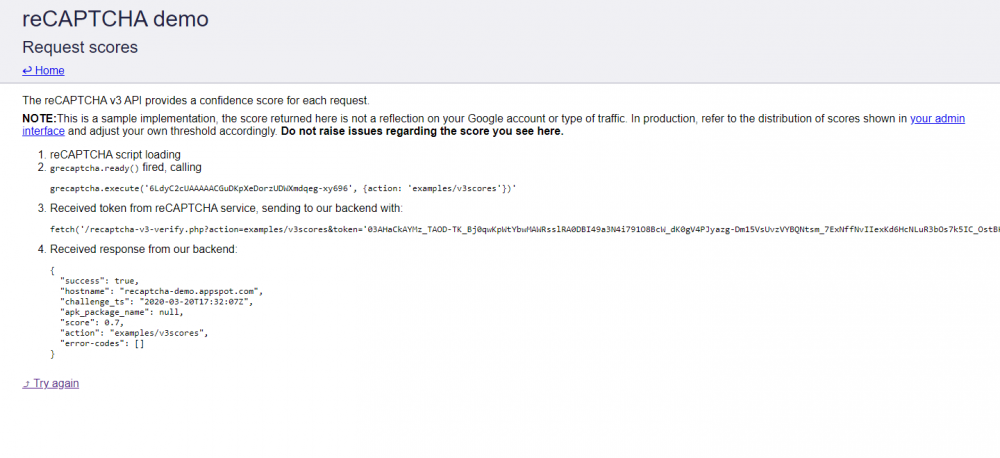Screen dimensions: 1000x458
Task: Click the bold 'NOTE:' label
Action: (40, 119)
